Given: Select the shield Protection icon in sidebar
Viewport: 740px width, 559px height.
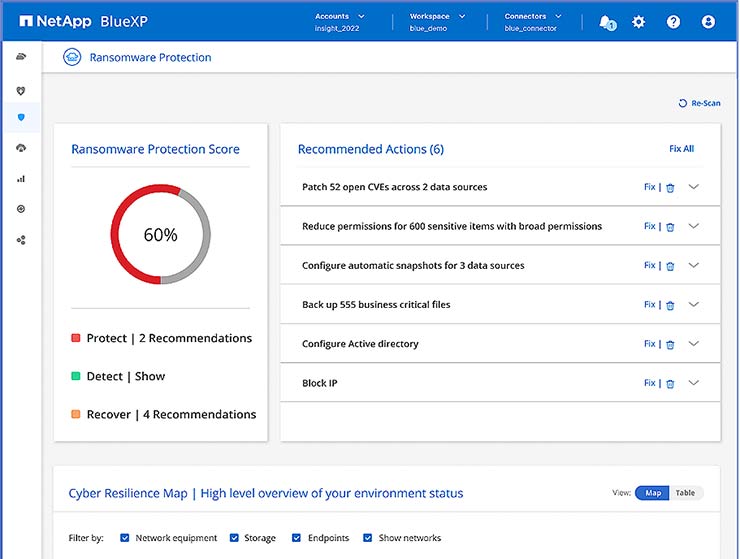Looking at the screenshot, I should pos(21,118).
